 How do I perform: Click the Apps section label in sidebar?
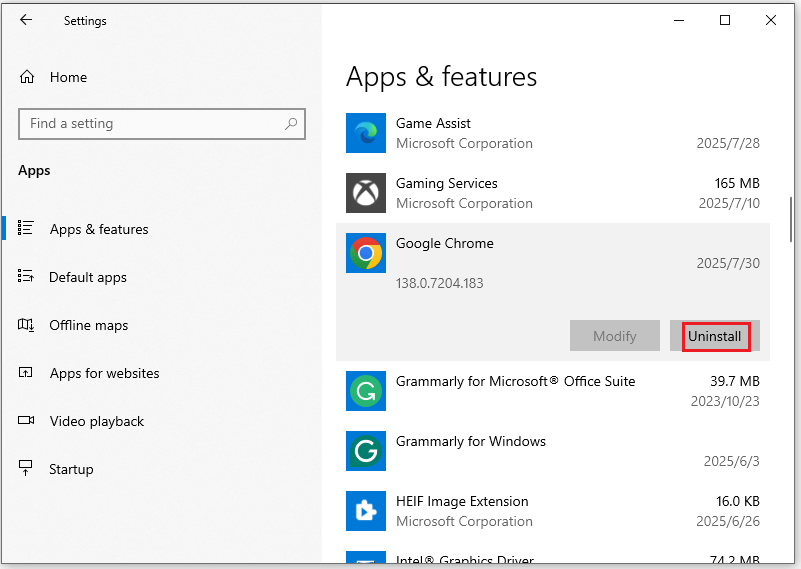pos(34,170)
